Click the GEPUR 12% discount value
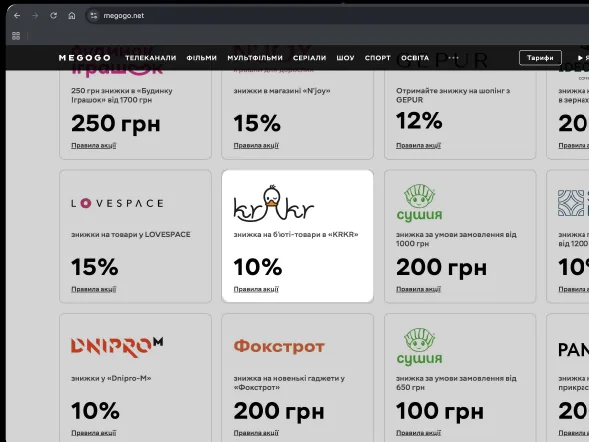 (419, 121)
